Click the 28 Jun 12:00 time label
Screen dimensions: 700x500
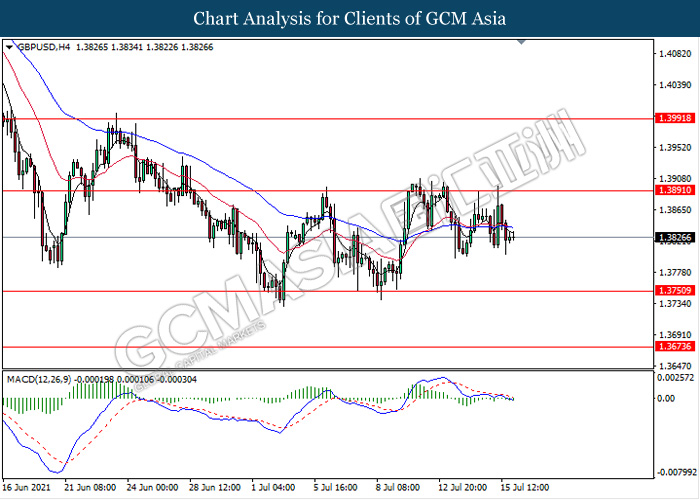click(215, 488)
